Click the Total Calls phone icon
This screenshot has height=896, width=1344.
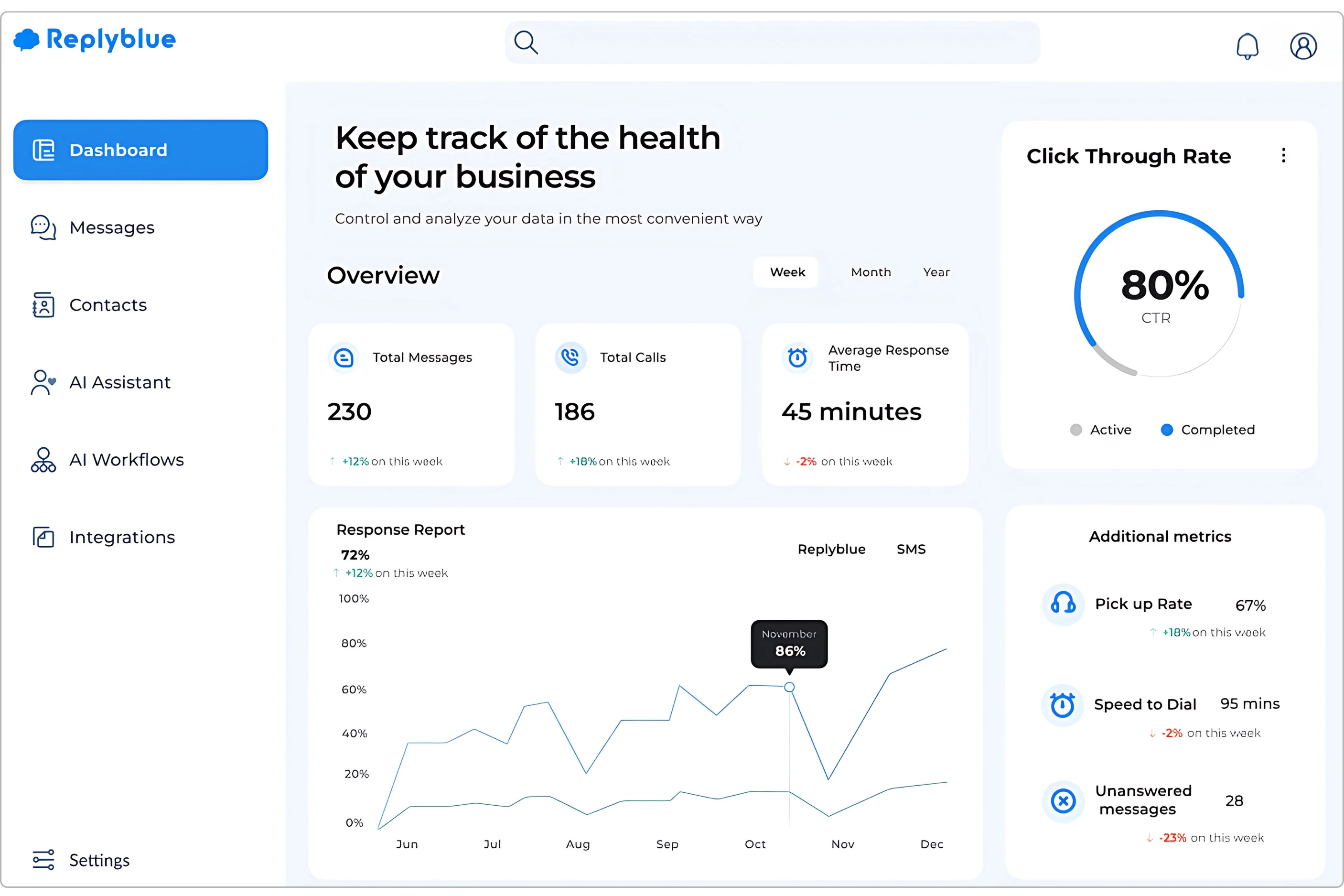pos(570,358)
